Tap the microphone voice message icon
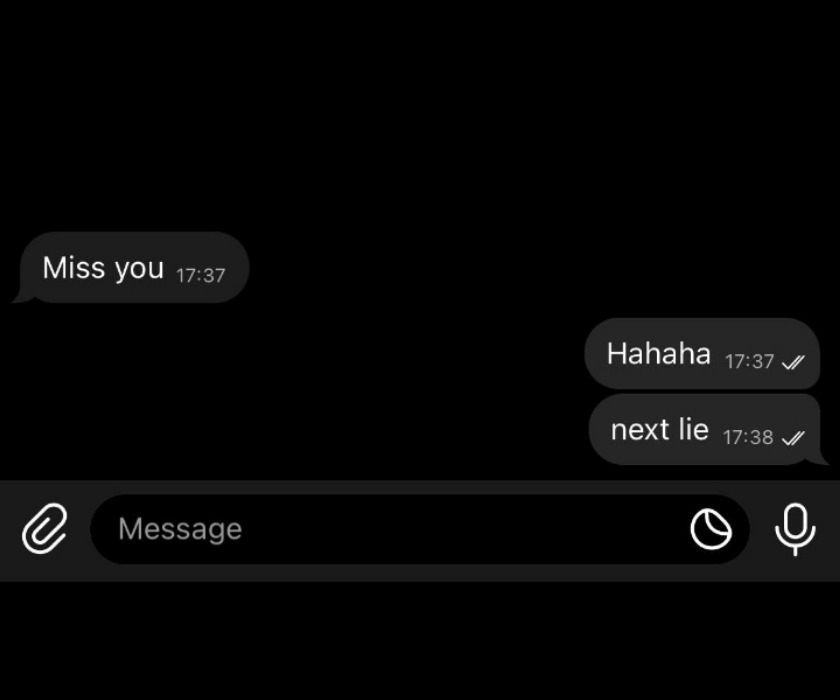The width and height of the screenshot is (840, 700). coord(796,529)
